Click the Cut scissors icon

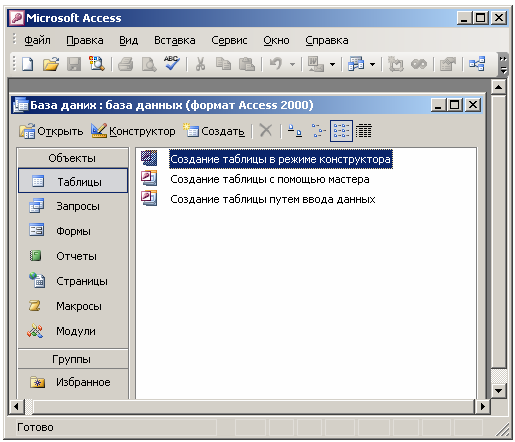point(200,64)
